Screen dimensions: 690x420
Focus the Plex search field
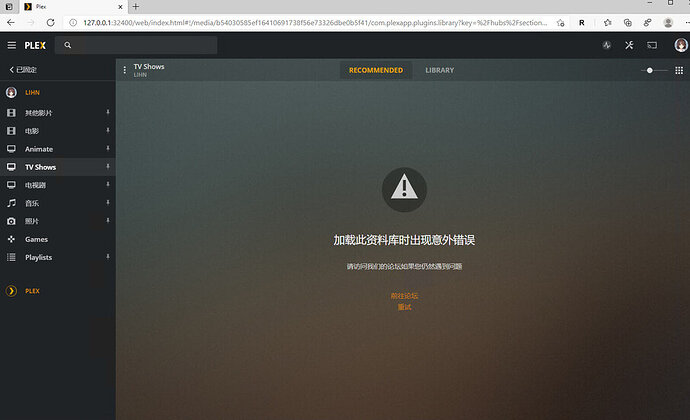coord(136,45)
